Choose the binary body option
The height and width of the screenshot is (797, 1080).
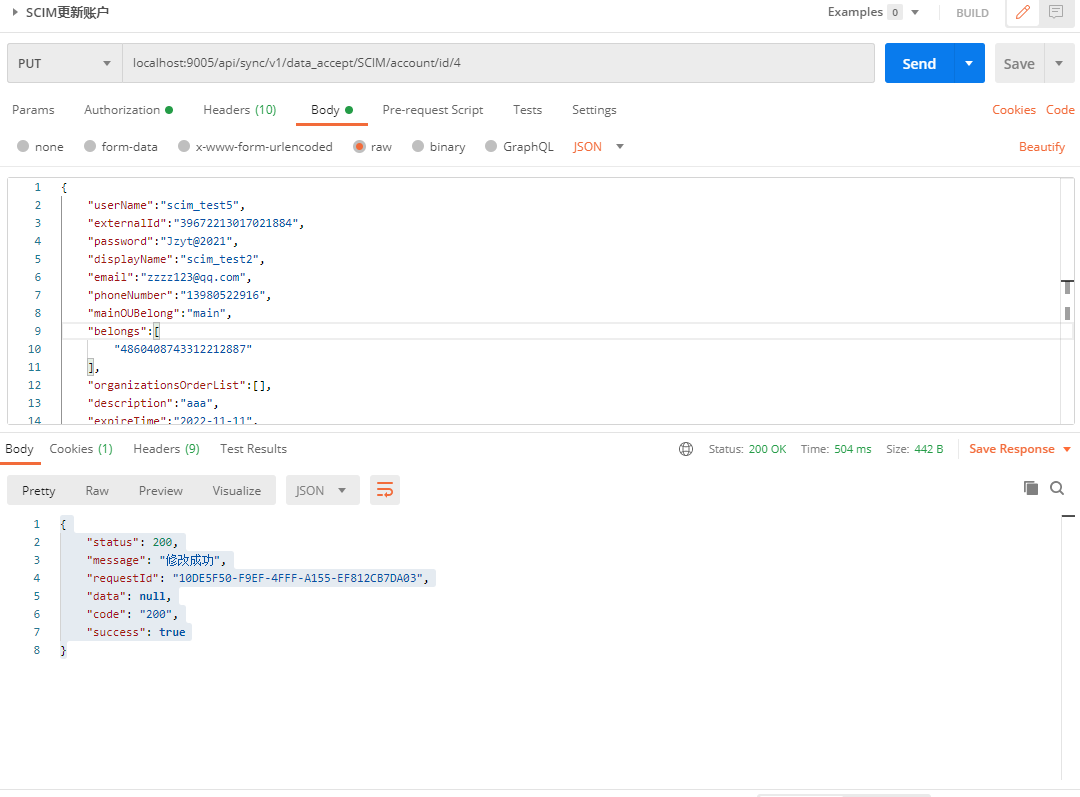tap(418, 147)
